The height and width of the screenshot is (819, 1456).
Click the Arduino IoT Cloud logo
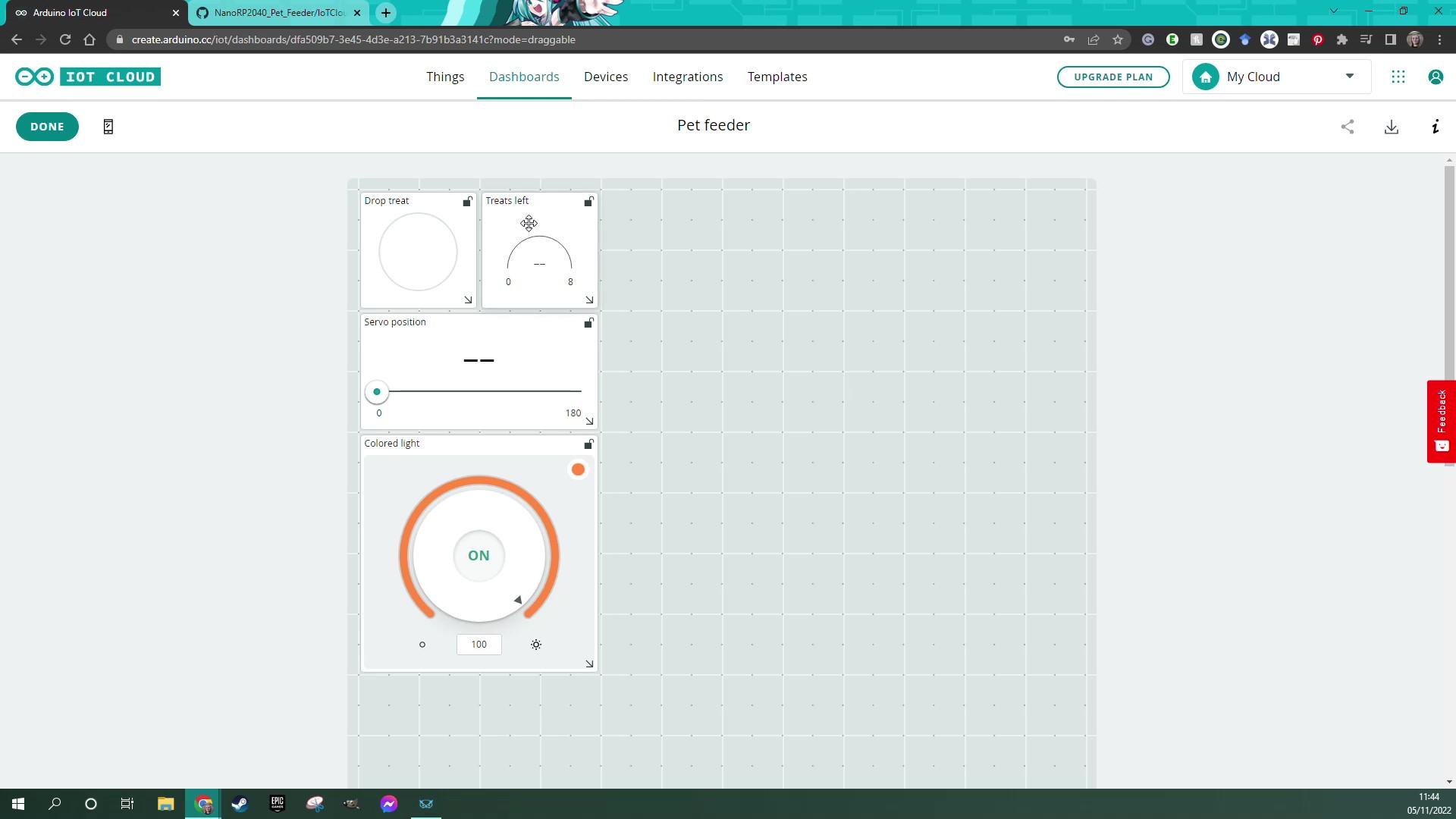click(x=87, y=76)
